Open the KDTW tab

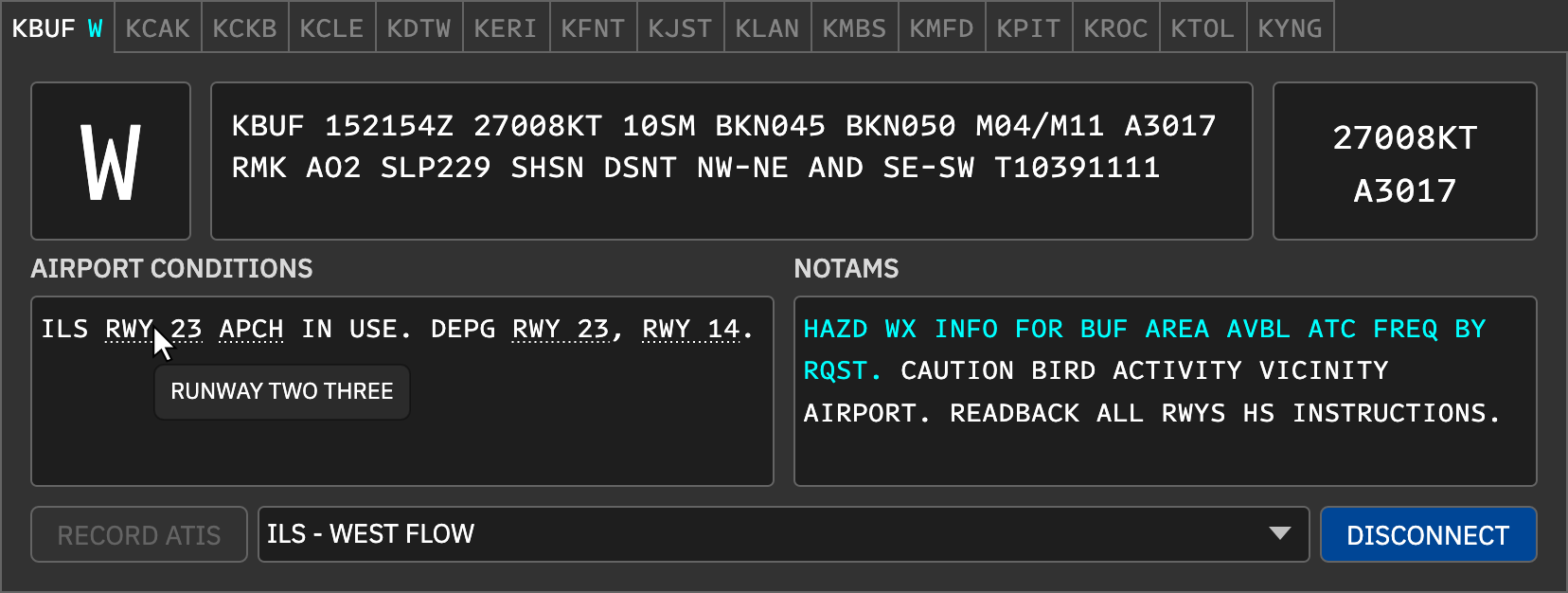(419, 28)
